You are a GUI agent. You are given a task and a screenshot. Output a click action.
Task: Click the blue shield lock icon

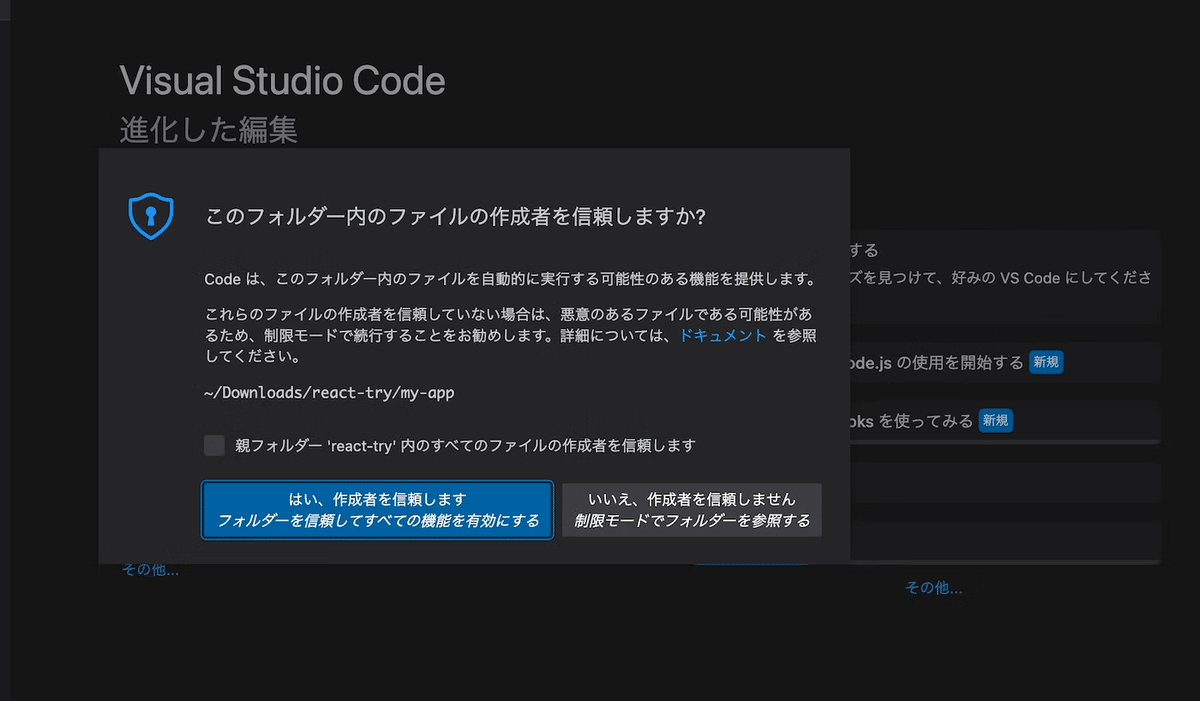click(x=151, y=216)
